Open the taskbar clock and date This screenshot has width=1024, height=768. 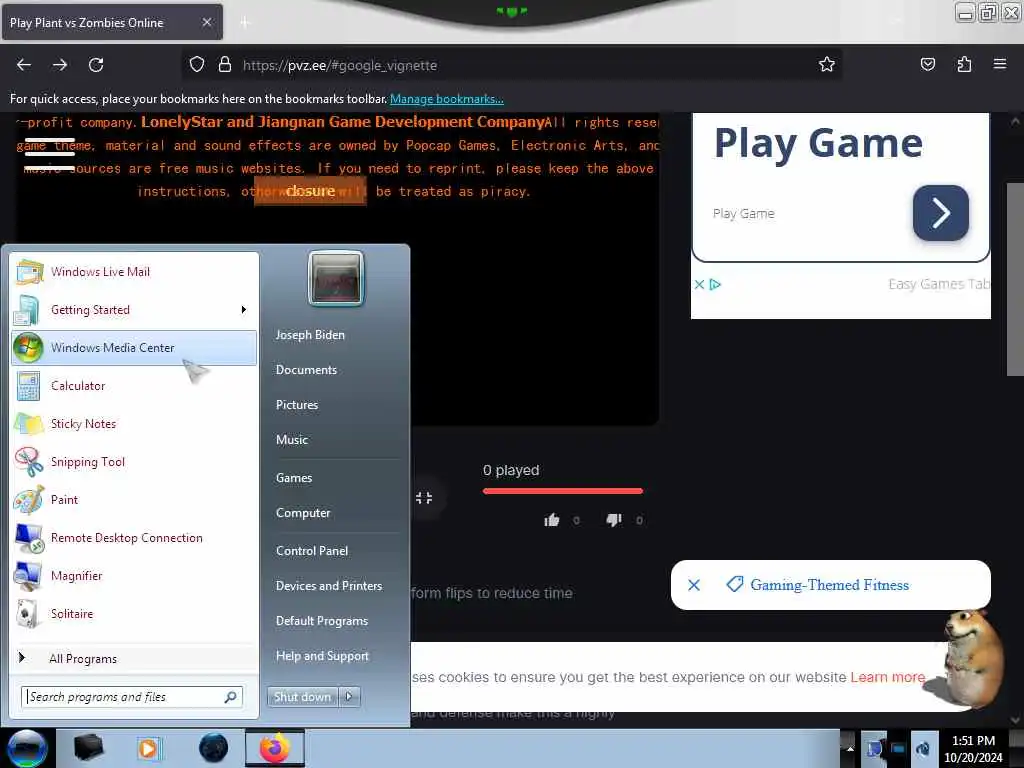pos(973,749)
